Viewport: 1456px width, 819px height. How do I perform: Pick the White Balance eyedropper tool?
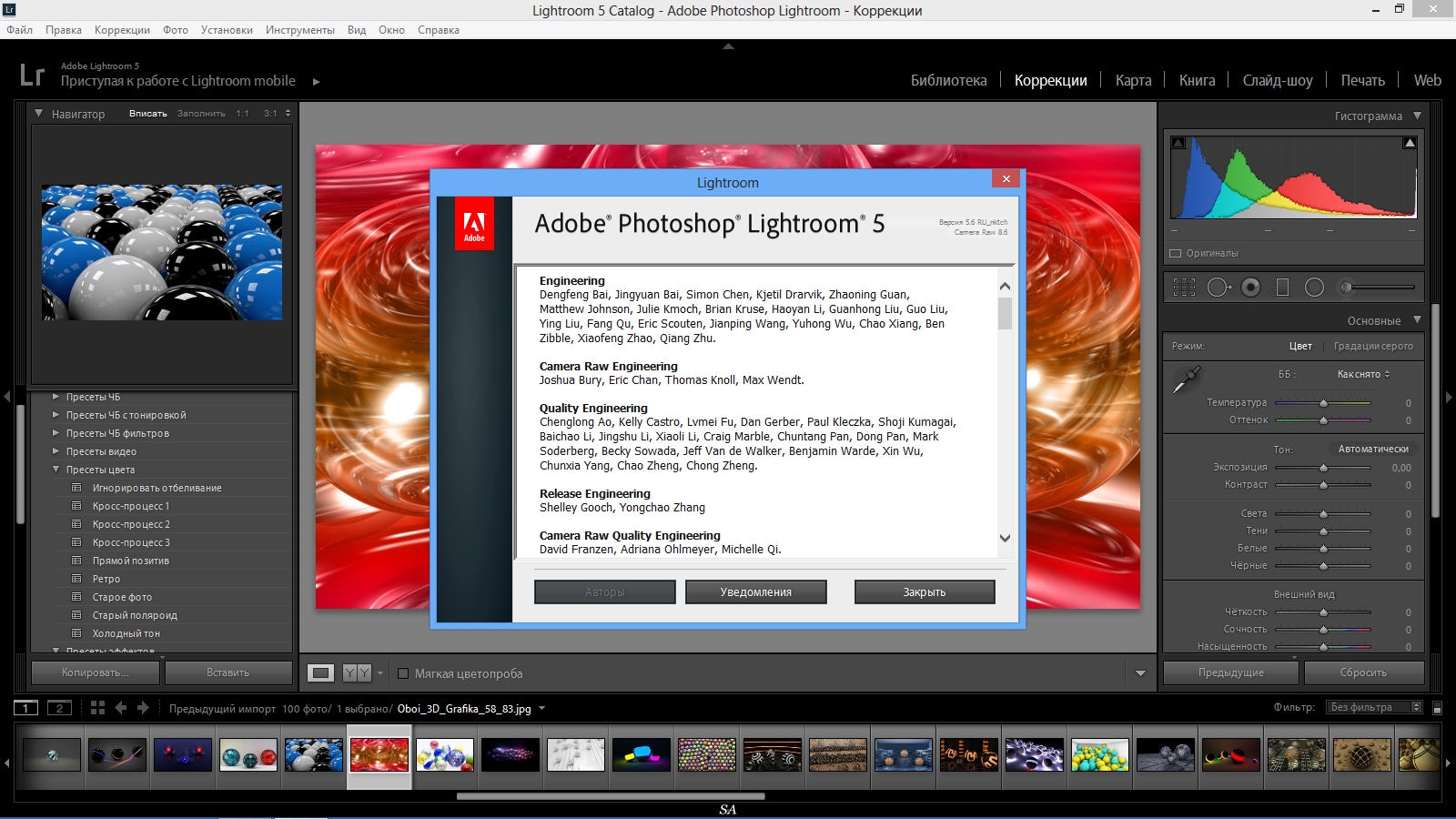(x=1186, y=380)
